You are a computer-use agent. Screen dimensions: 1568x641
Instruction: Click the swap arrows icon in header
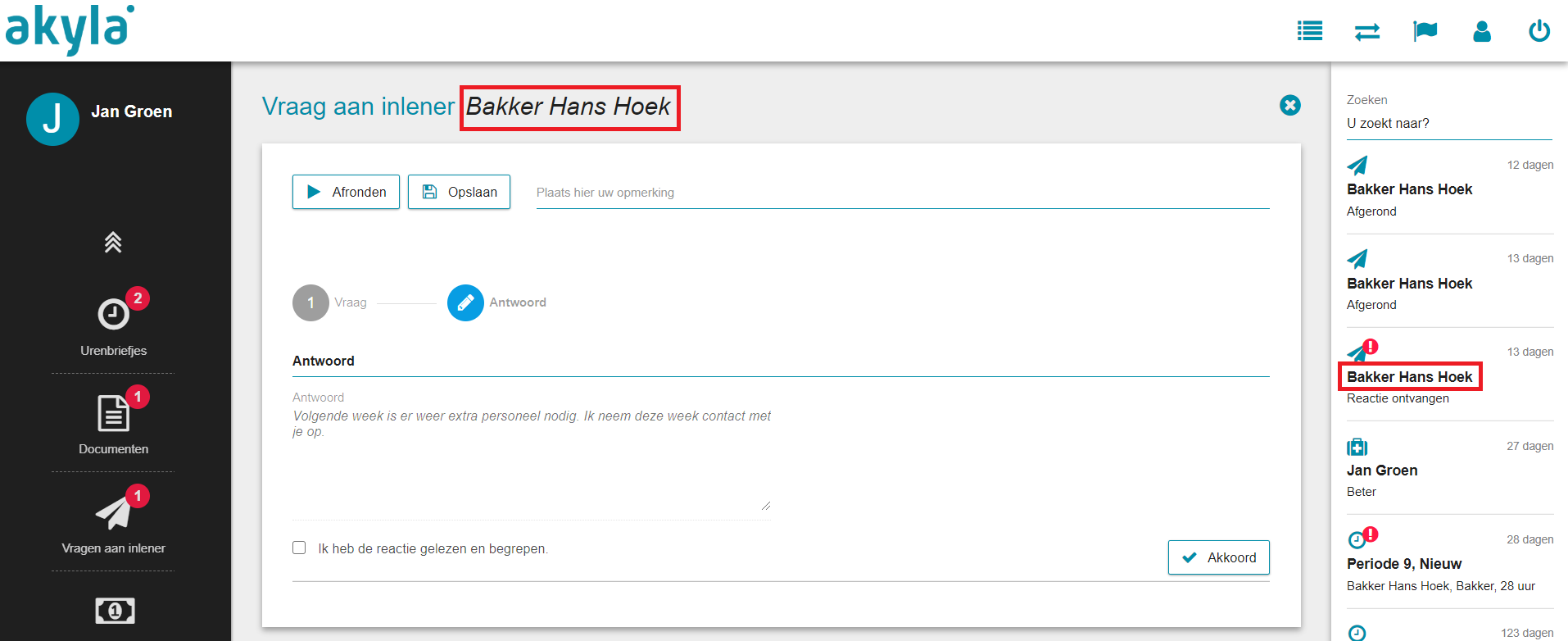1367,31
